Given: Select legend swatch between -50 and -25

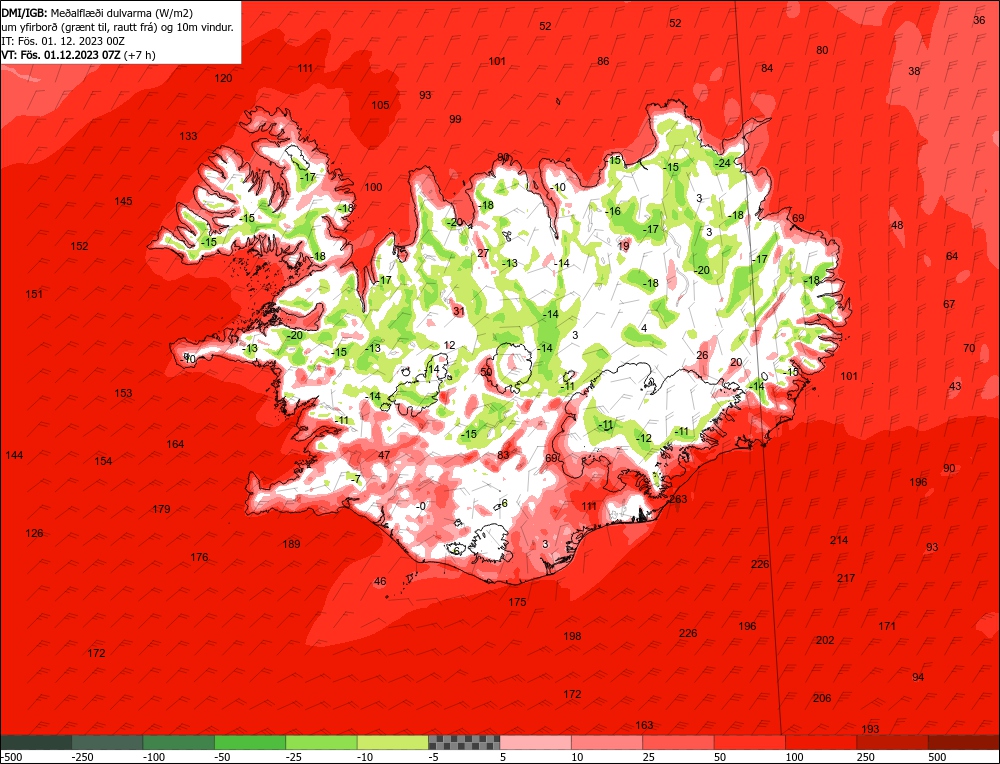Looking at the screenshot, I should (250, 742).
